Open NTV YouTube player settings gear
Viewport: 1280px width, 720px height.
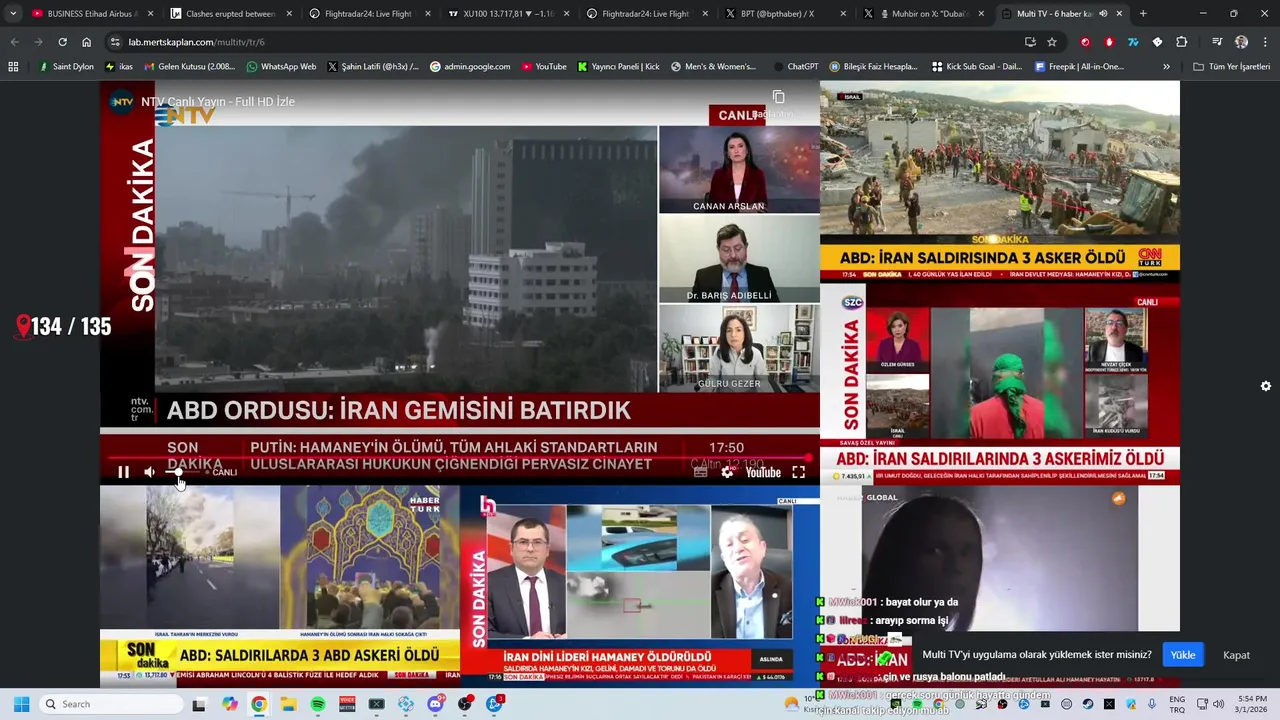click(727, 472)
